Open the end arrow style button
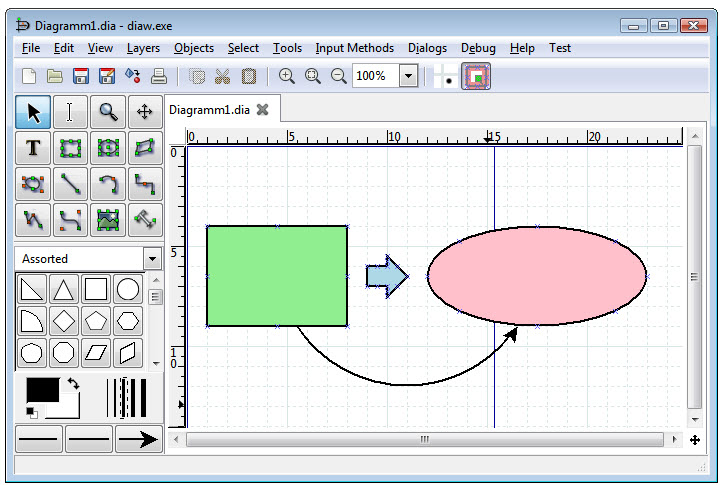Viewport: 727px width, 485px height. point(139,439)
